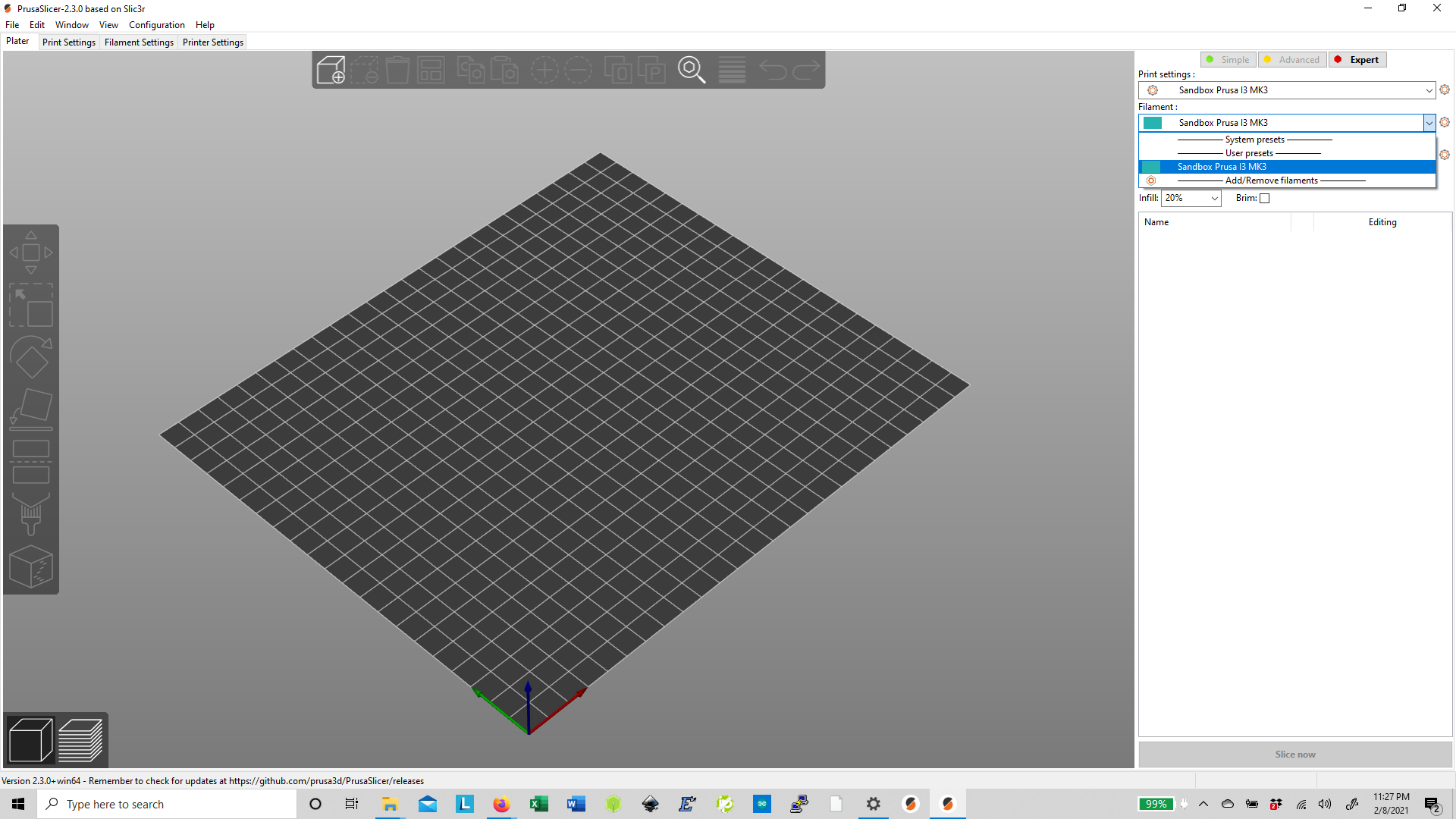Collapse the Filament preset dropdown arrow
The image size is (1456, 819).
click(x=1429, y=123)
